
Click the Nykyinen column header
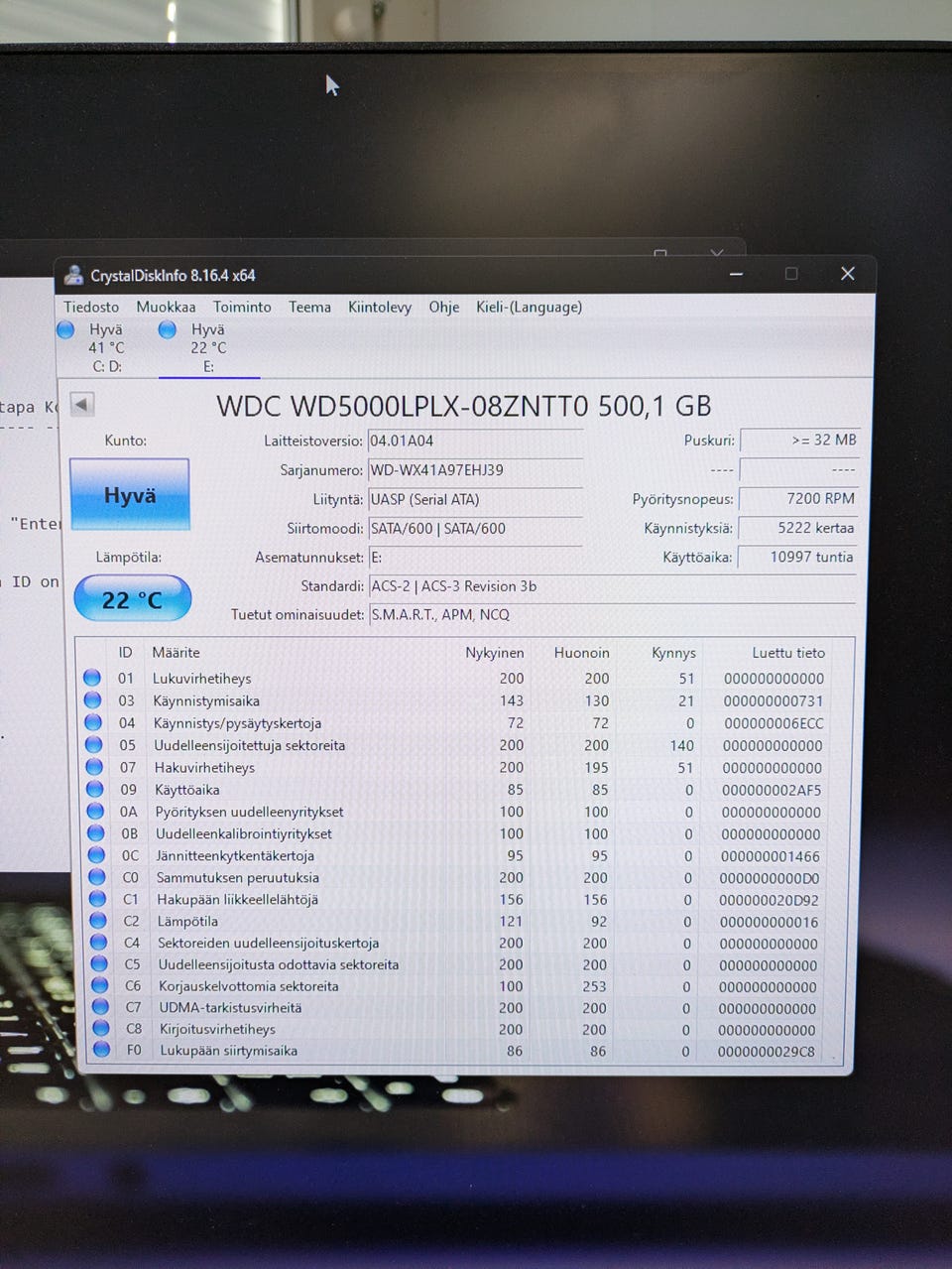pyautogui.click(x=495, y=653)
